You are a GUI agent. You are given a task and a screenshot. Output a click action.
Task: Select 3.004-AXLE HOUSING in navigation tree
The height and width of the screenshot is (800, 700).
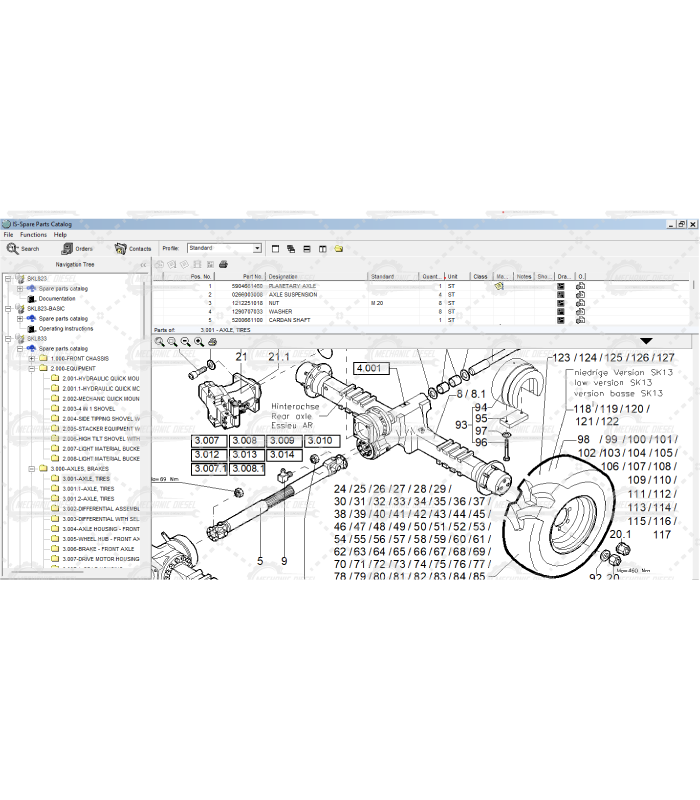pos(100,528)
